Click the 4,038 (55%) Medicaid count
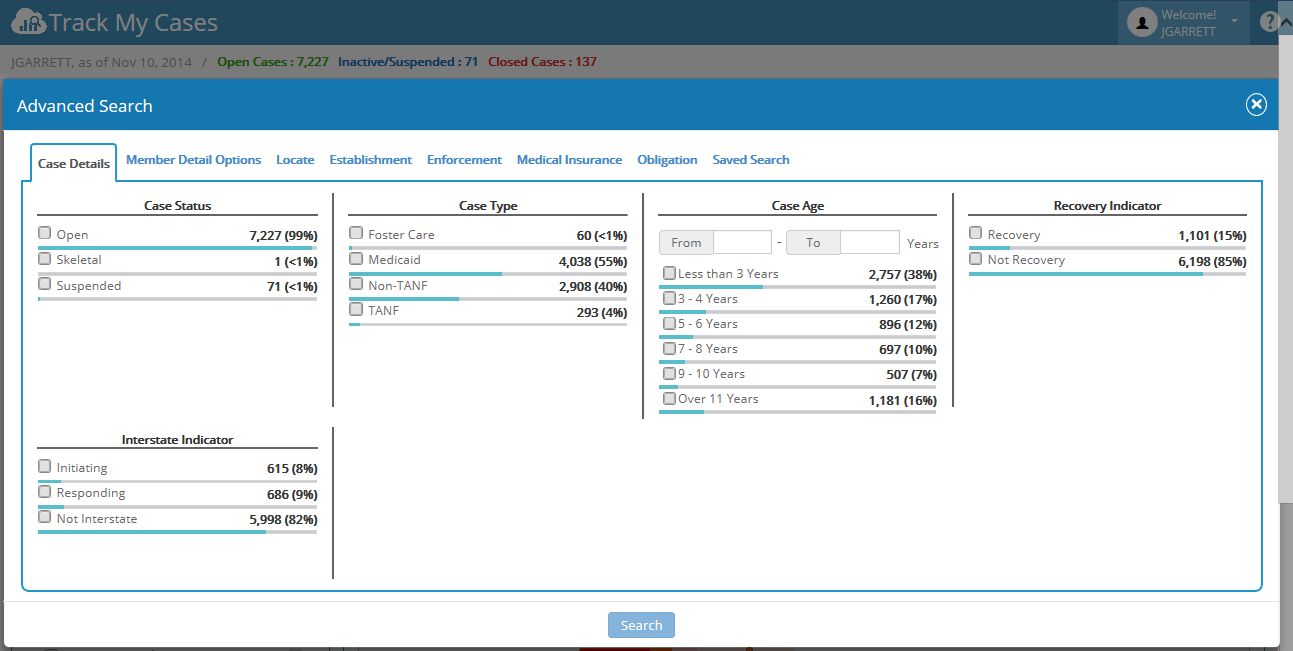This screenshot has height=651, width=1293. click(x=593, y=262)
